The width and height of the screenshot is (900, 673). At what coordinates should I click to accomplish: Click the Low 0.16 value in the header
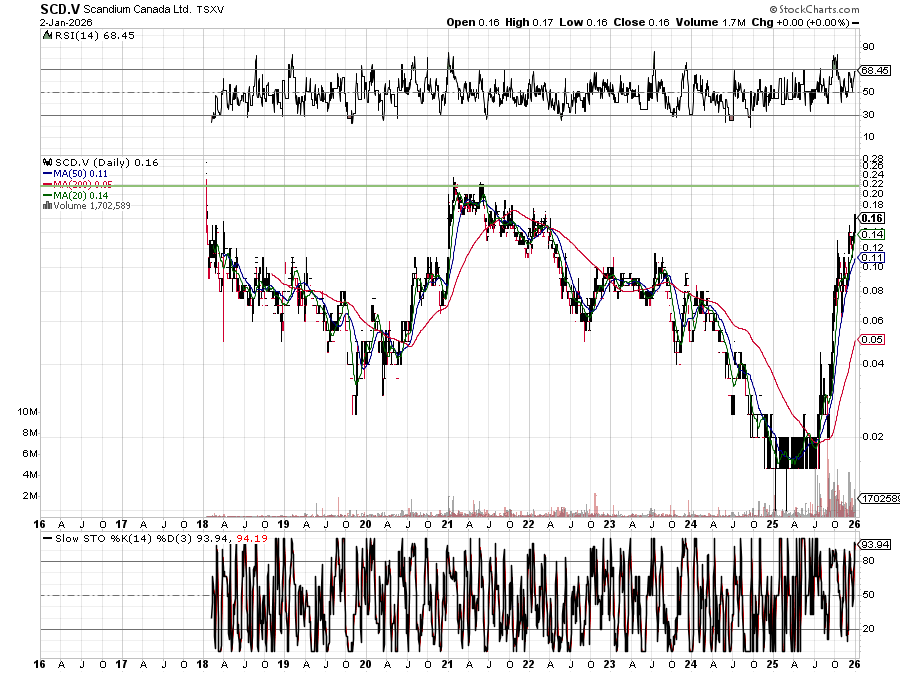coord(583,22)
